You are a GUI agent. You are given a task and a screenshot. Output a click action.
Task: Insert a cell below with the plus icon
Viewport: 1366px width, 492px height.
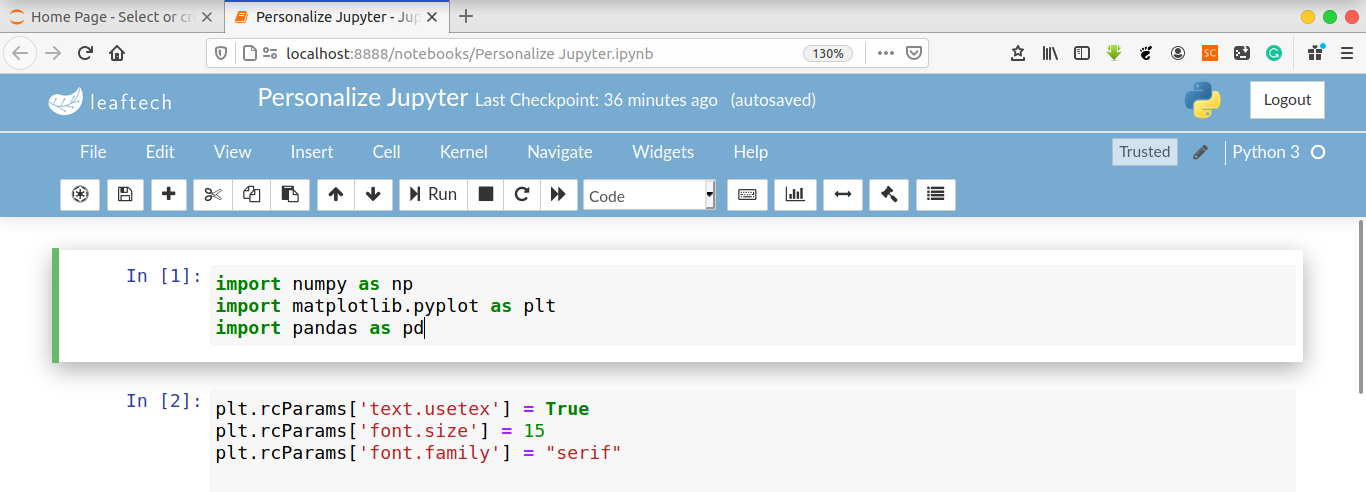(168, 195)
